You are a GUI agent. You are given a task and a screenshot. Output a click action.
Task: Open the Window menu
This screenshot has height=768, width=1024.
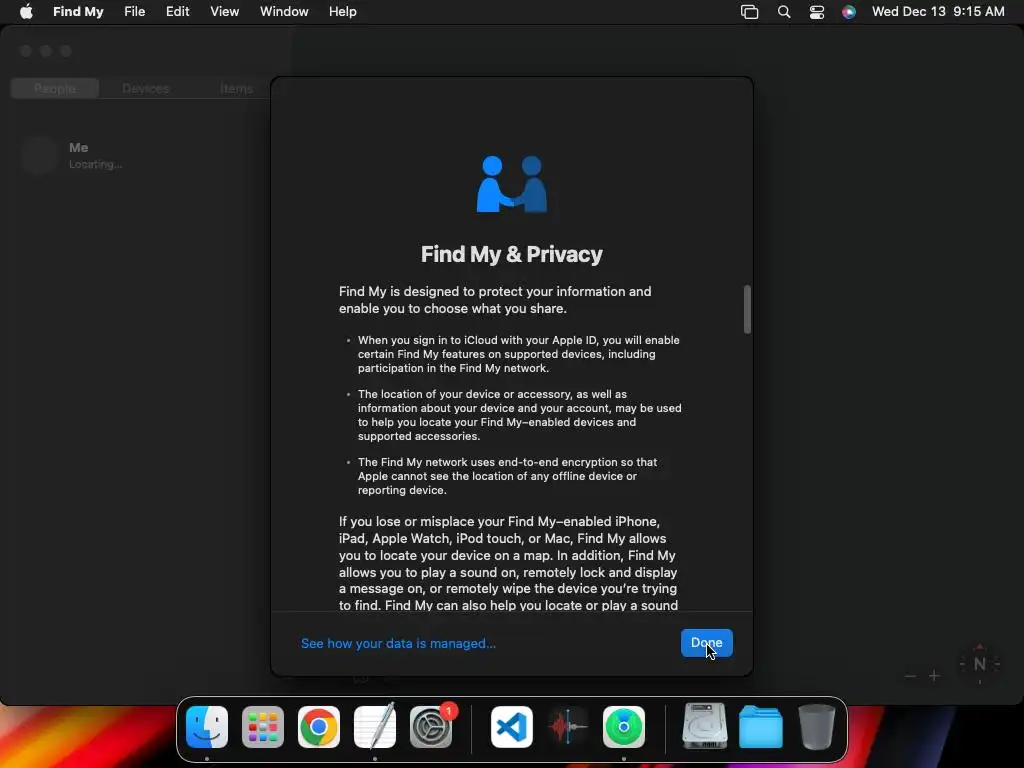click(284, 12)
